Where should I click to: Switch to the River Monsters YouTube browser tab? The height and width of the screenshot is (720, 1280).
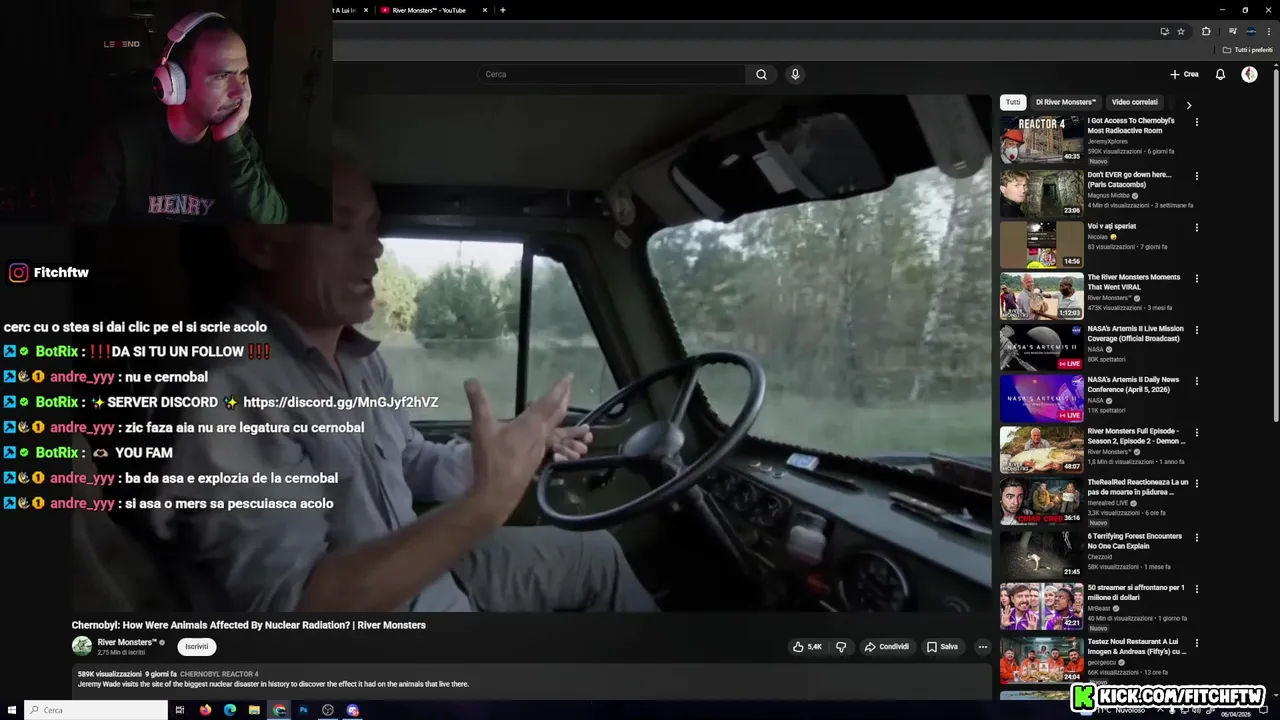(x=428, y=10)
